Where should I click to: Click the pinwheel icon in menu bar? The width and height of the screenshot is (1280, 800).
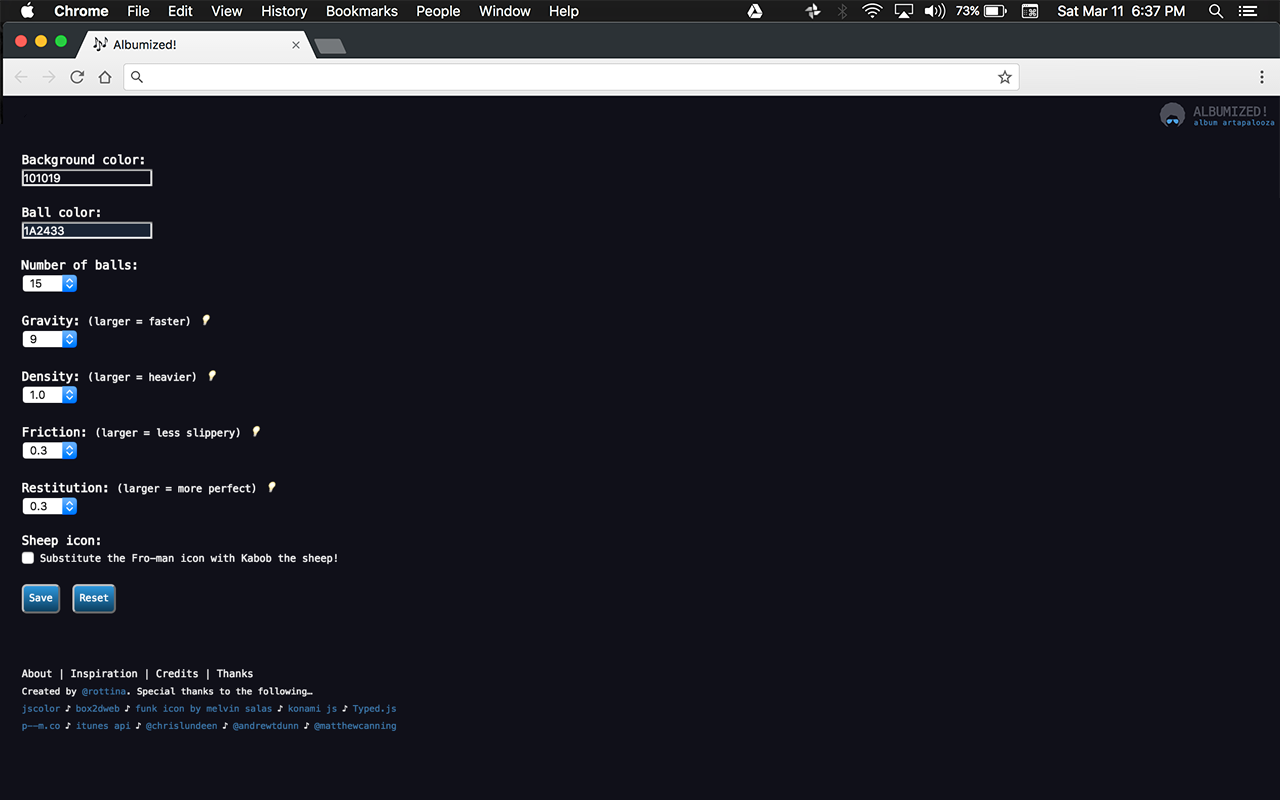(x=813, y=11)
